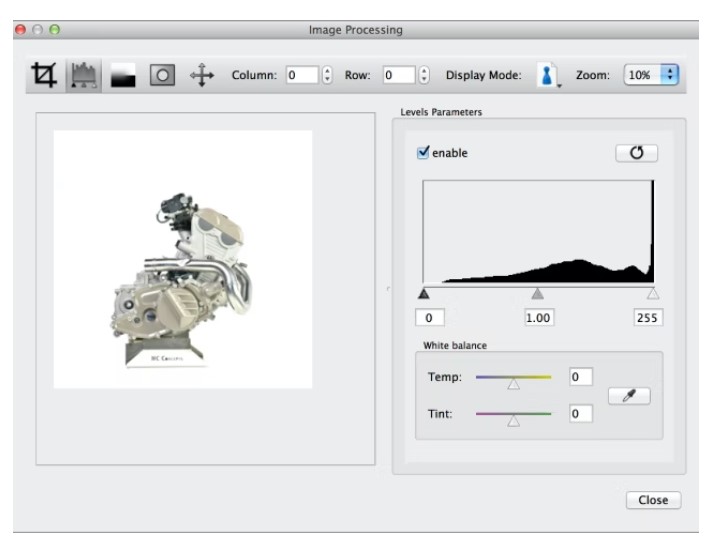Select the vignette frame tool icon

(162, 76)
